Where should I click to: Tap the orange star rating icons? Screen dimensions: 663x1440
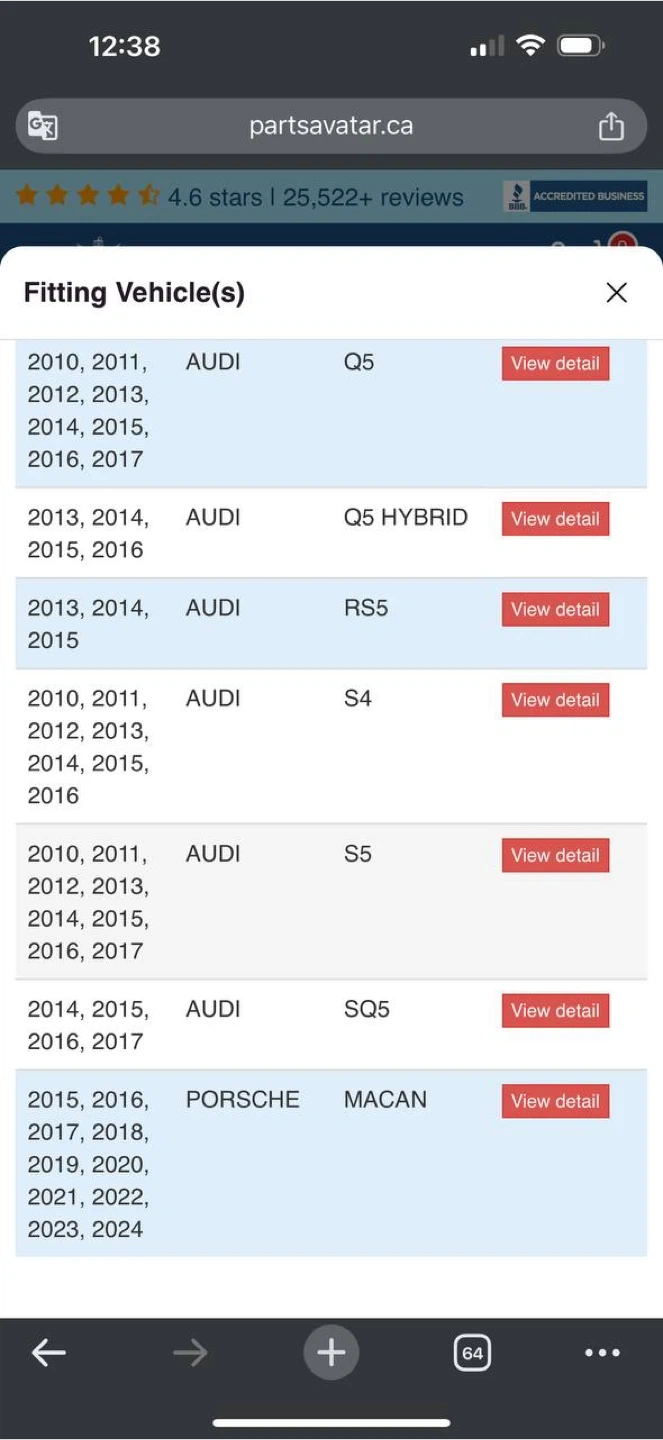(x=87, y=196)
